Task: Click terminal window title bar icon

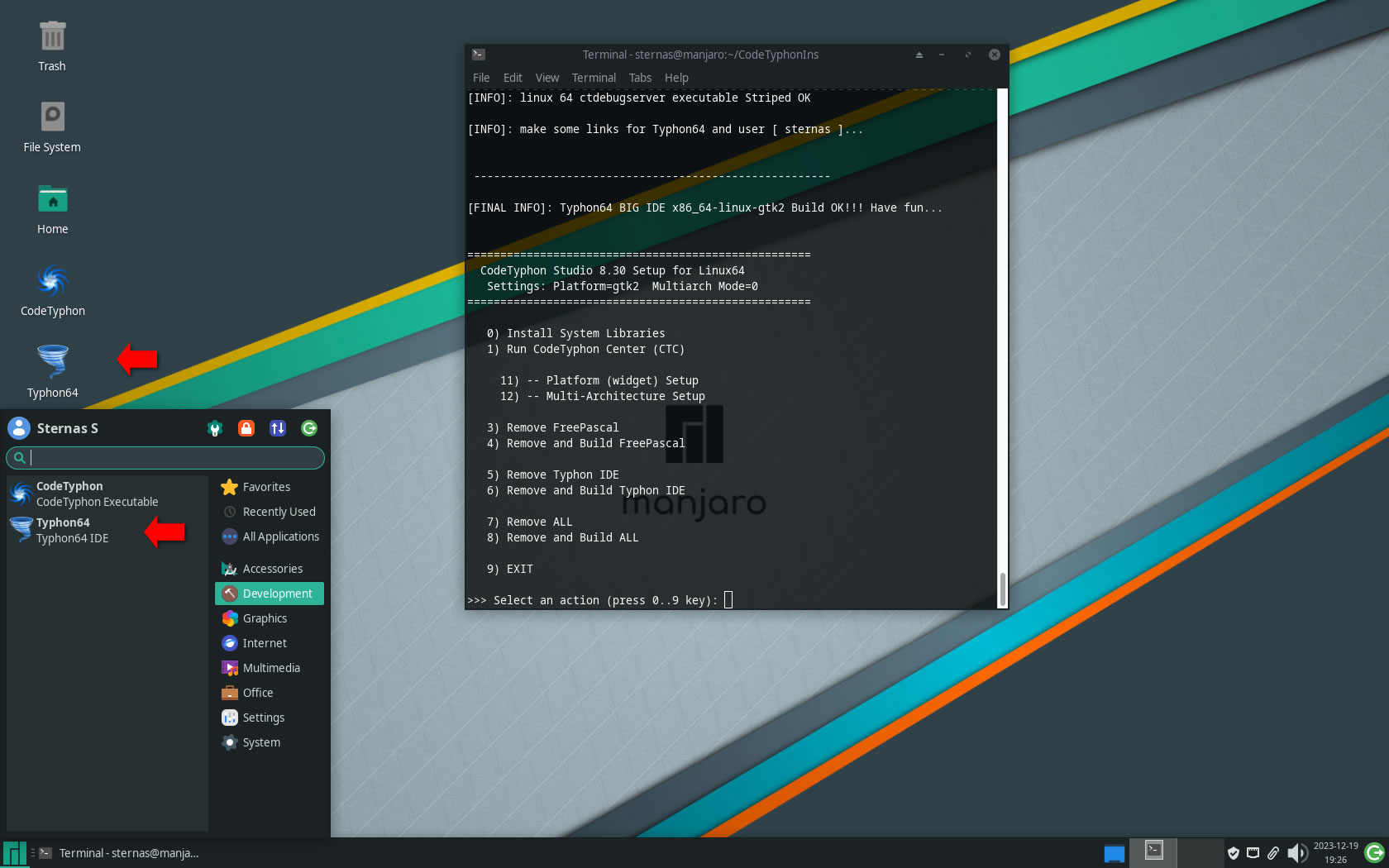Action: pos(479,55)
